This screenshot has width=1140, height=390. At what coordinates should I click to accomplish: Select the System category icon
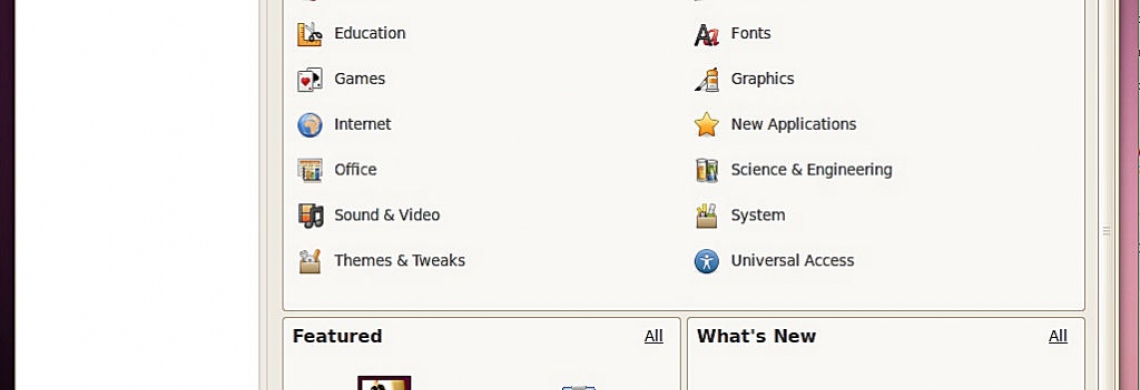tap(707, 215)
